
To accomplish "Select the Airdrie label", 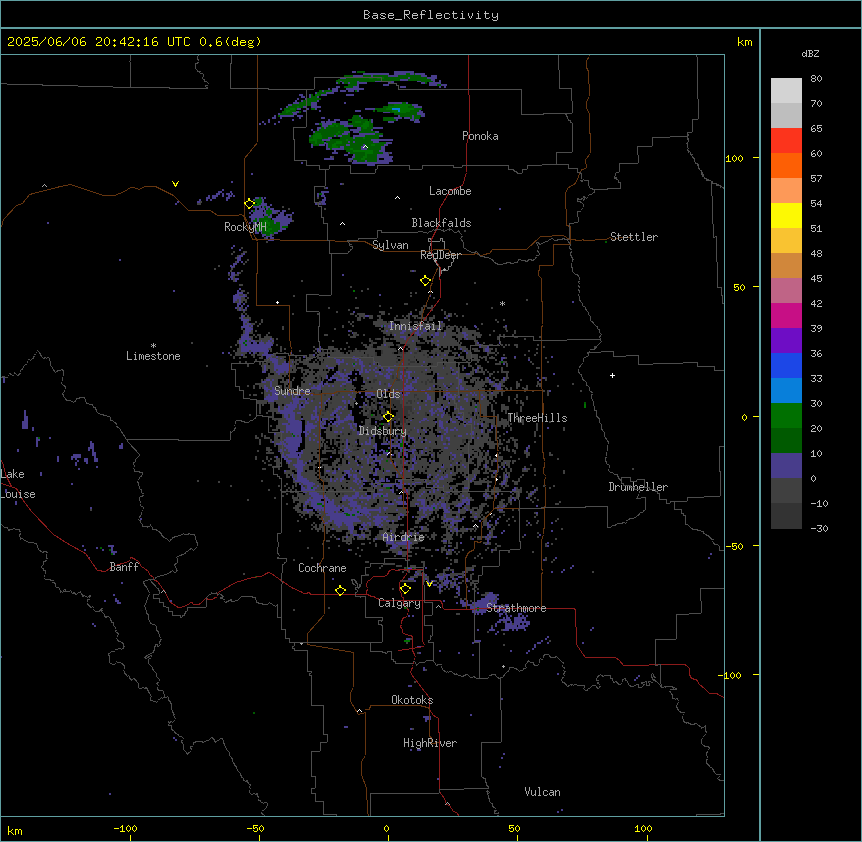I will [403, 537].
